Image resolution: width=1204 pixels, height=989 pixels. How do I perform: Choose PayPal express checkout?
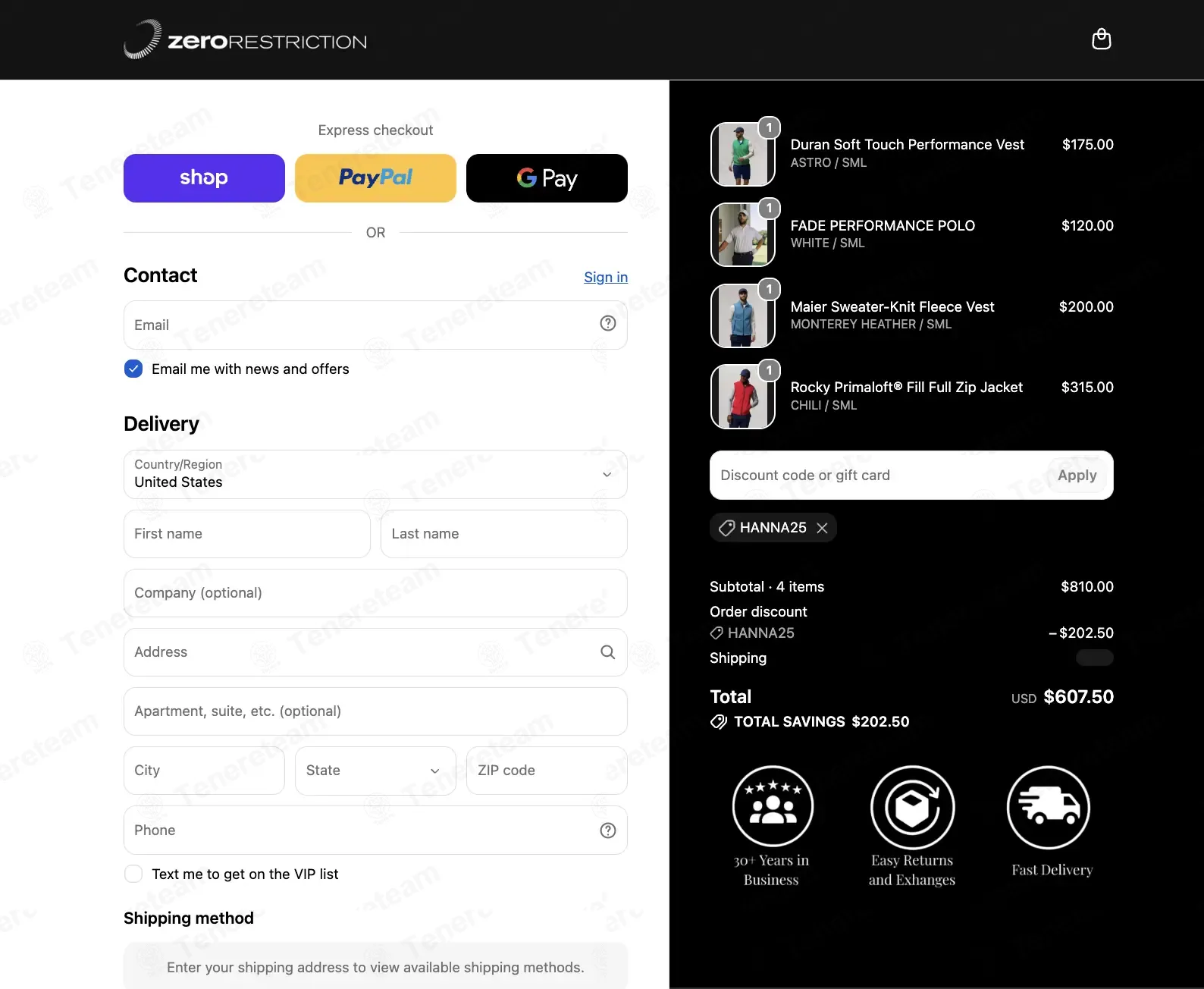click(x=375, y=178)
